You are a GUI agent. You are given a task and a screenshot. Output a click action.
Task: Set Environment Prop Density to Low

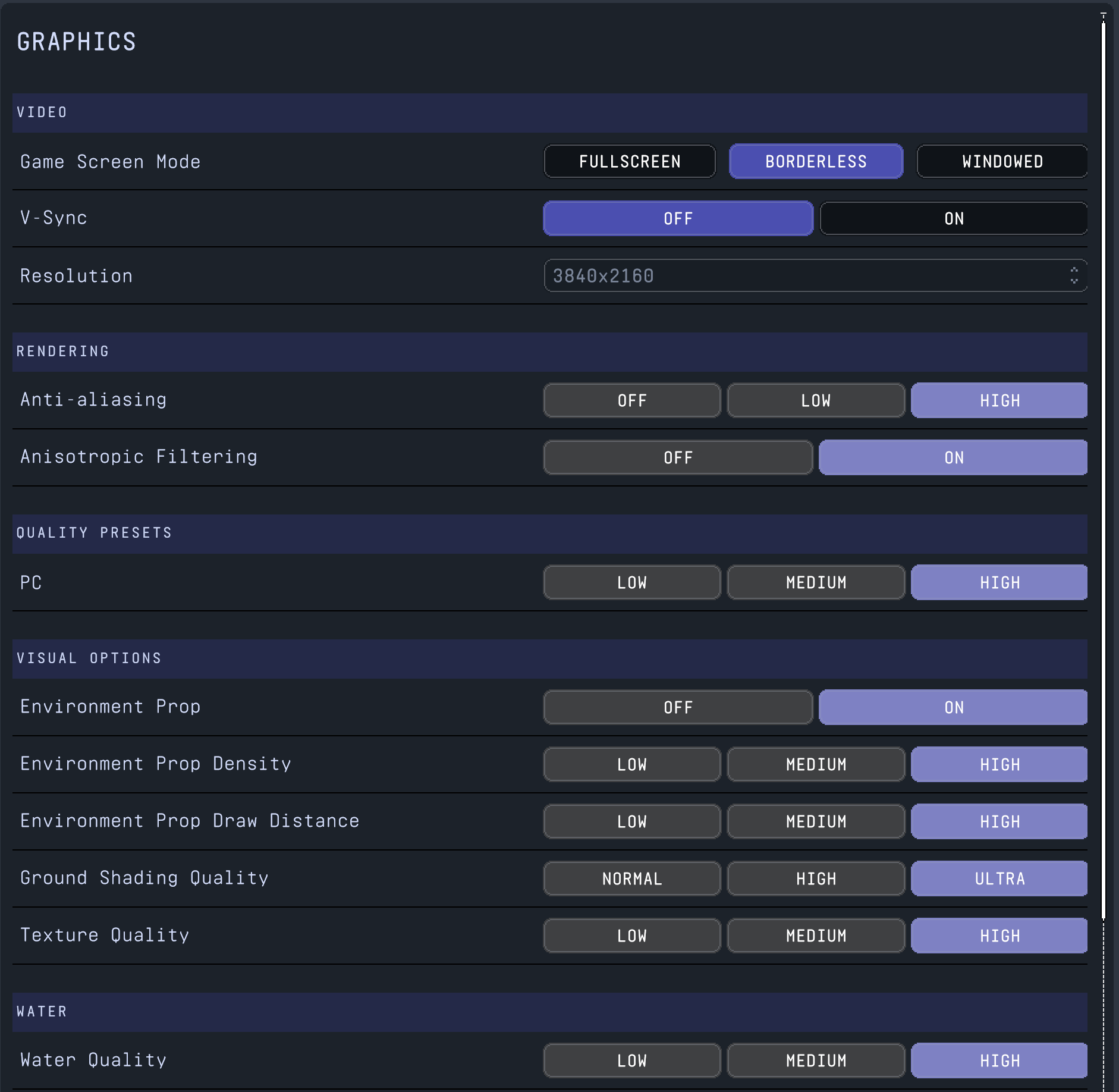[632, 764]
